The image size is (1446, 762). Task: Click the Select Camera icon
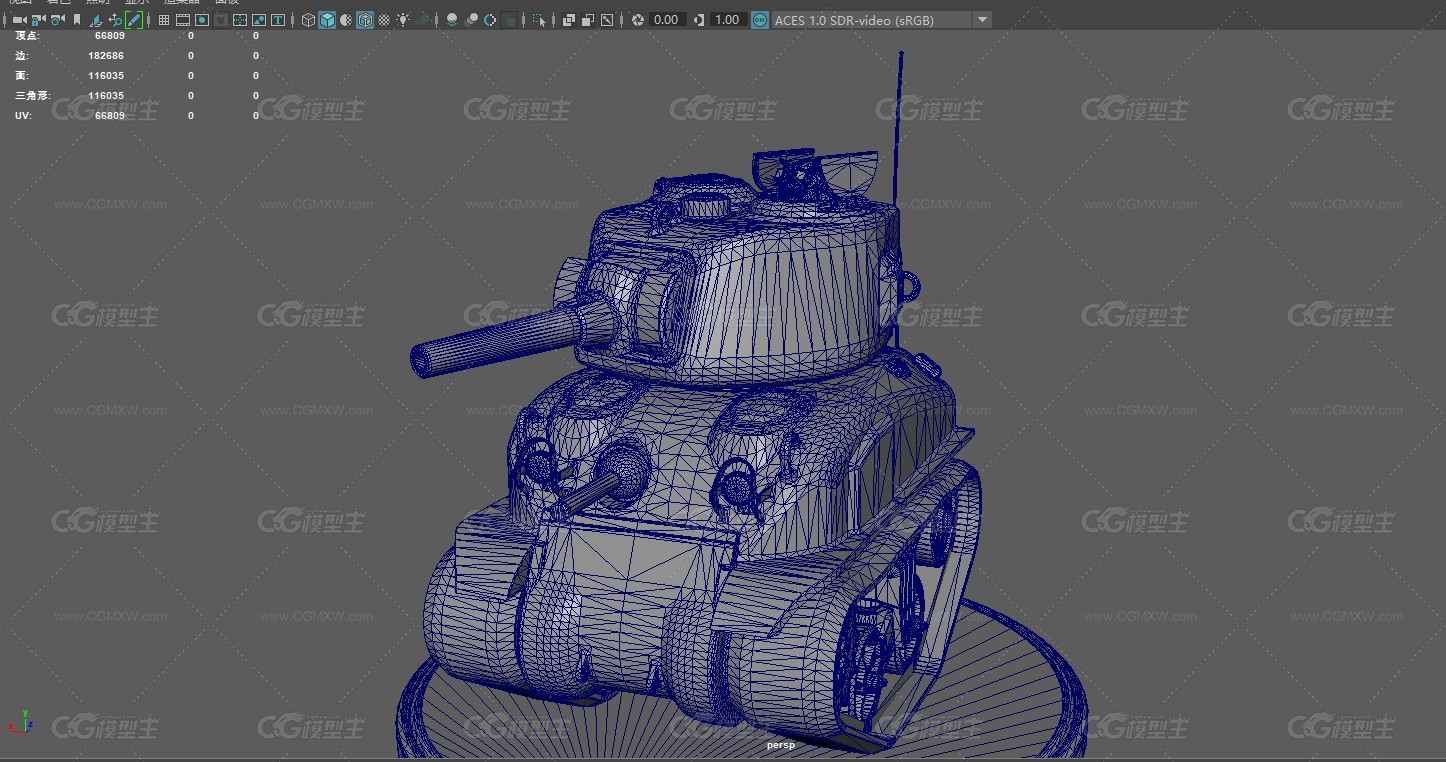point(19,20)
